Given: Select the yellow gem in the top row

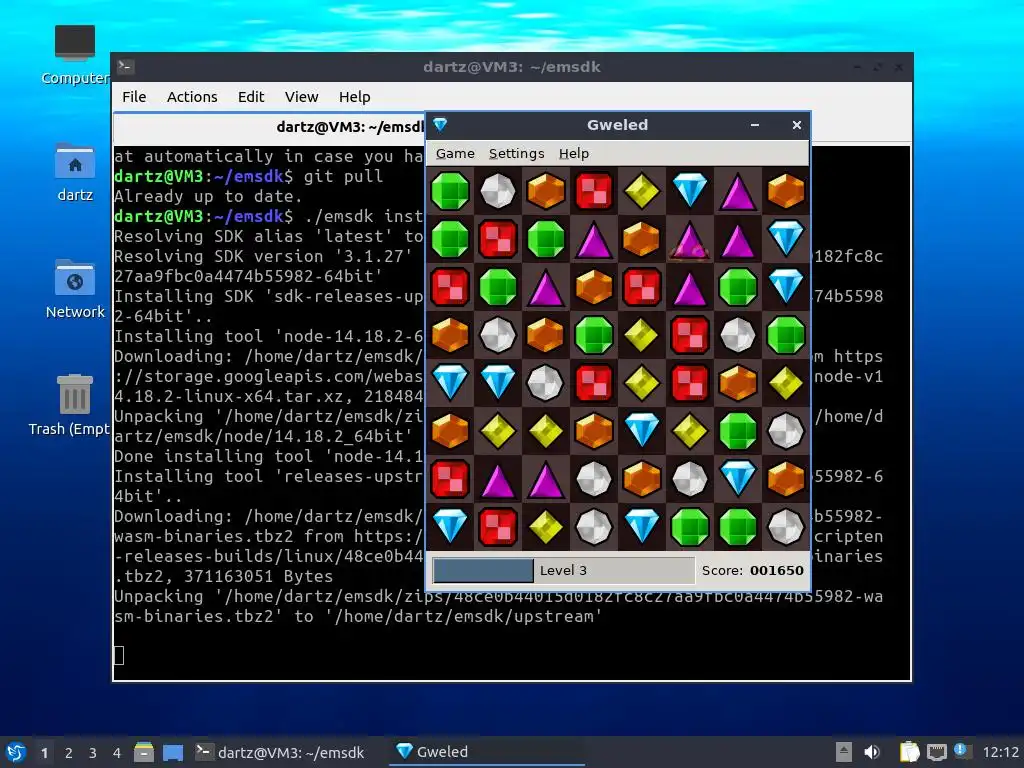Looking at the screenshot, I should click(641, 191).
